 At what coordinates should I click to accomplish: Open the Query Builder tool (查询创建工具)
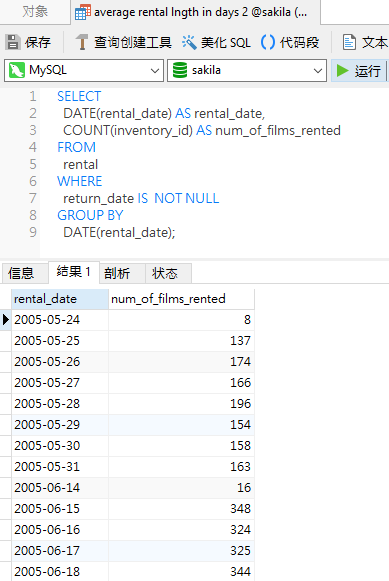pyautogui.click(x=123, y=42)
